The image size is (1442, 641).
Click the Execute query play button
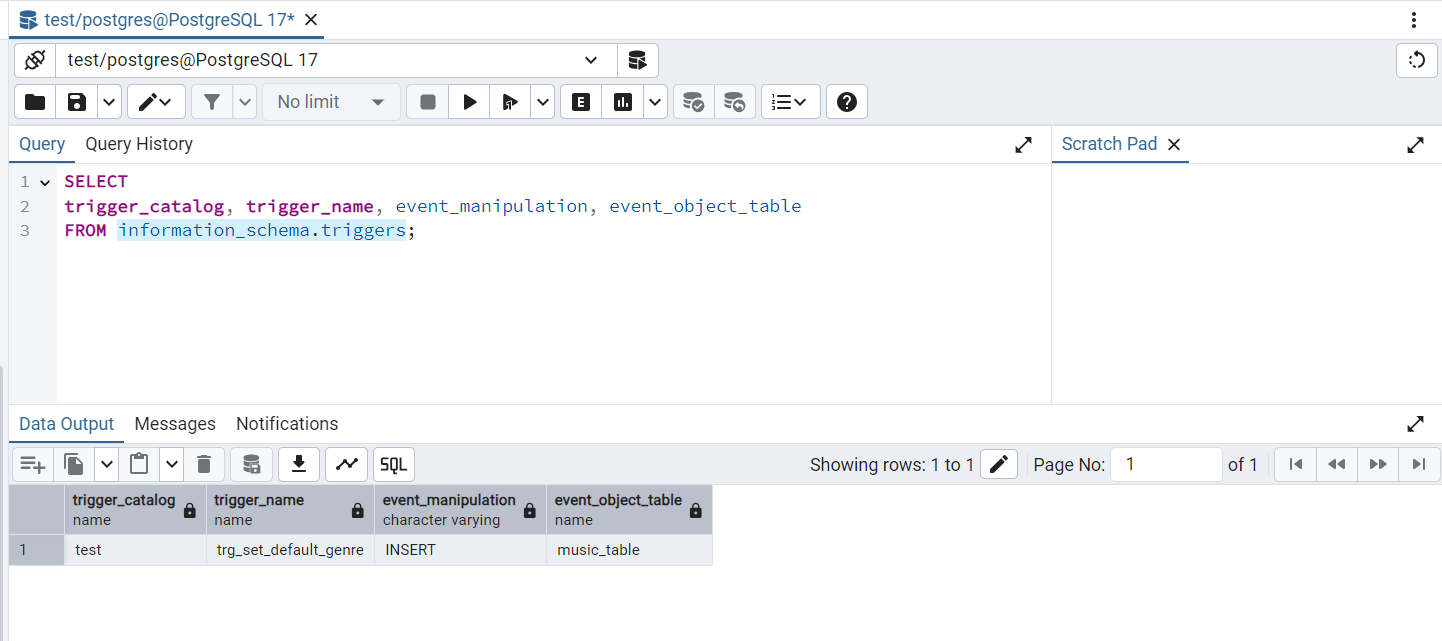point(469,102)
